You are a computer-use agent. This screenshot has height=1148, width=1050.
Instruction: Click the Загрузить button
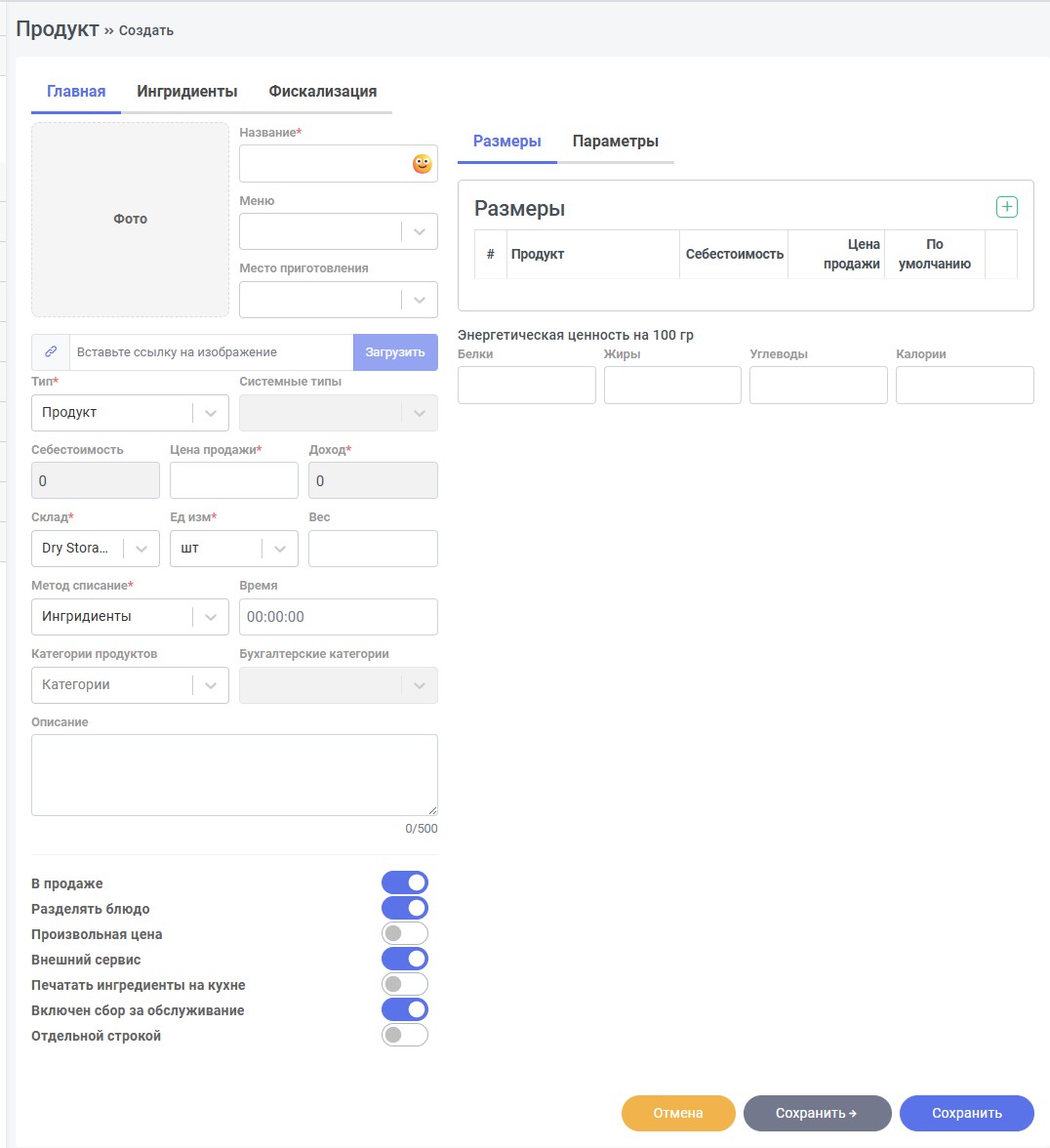pos(395,352)
